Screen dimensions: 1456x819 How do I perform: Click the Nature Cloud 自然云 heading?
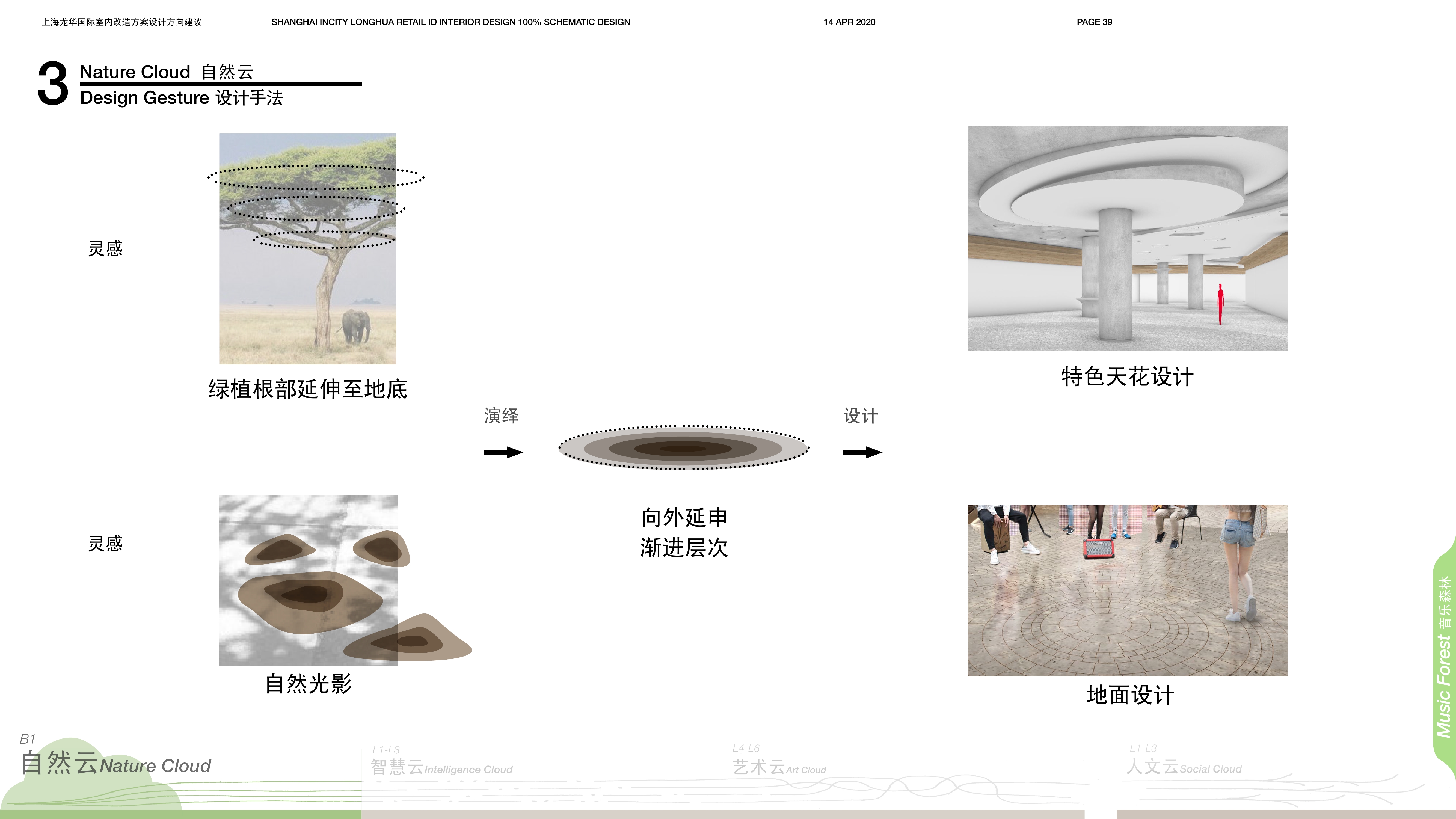[x=166, y=72]
